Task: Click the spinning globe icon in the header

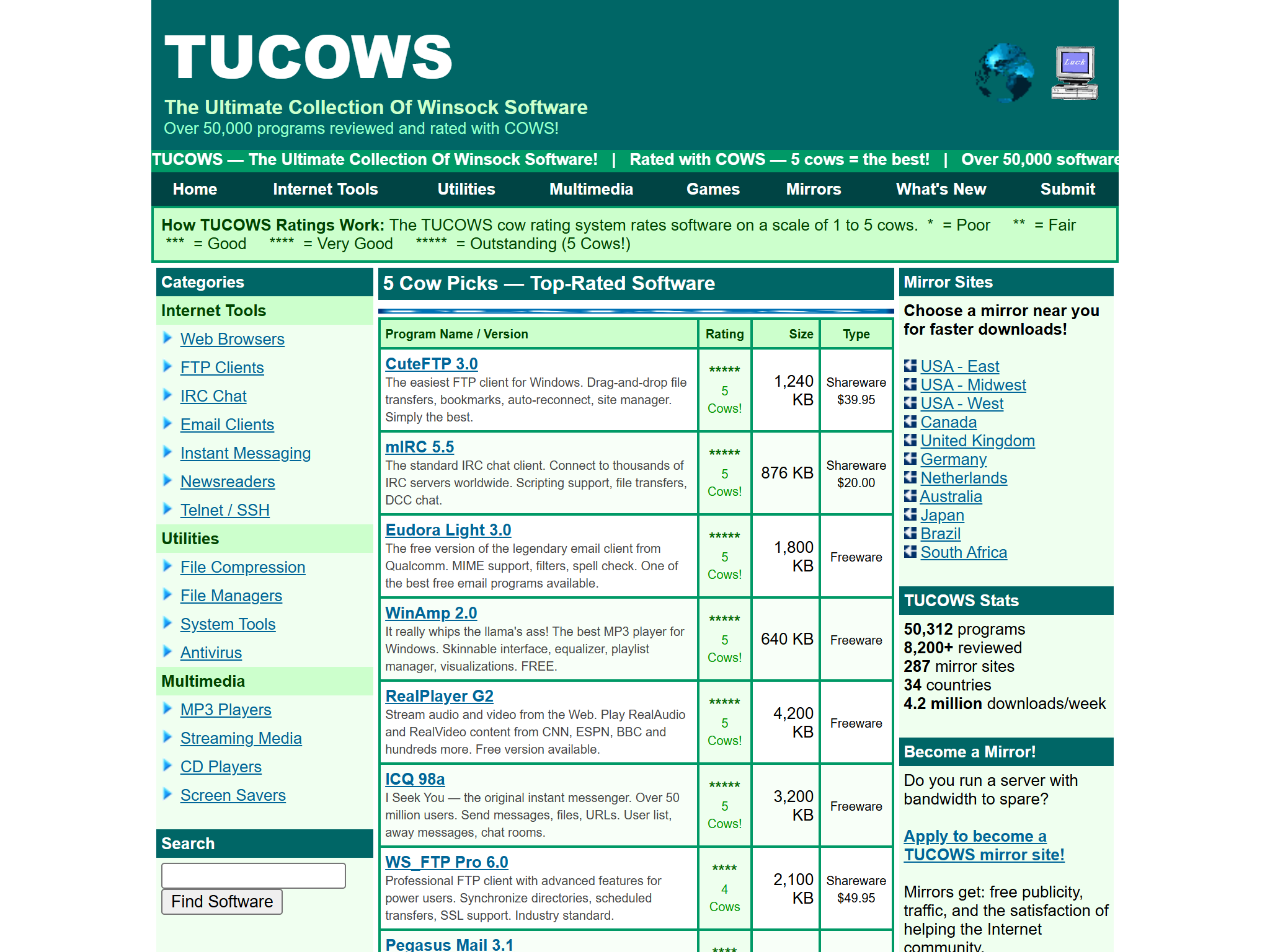Action: 1006,72
